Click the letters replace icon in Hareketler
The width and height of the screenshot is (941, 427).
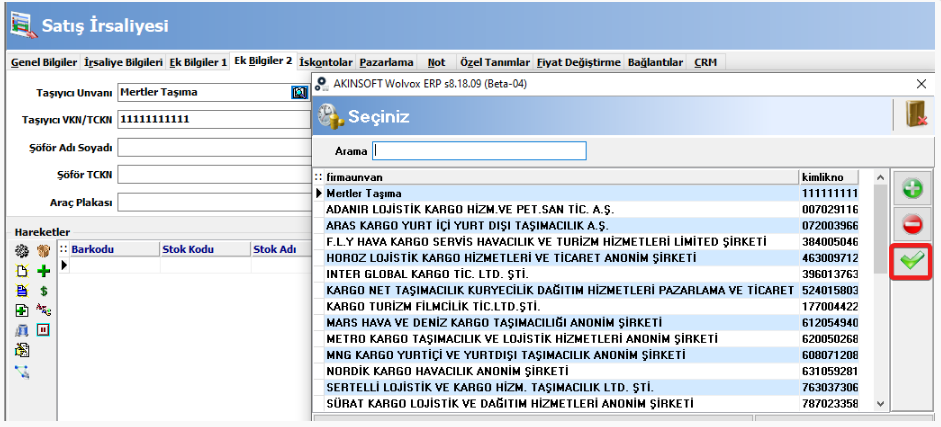pyautogui.click(x=43, y=310)
